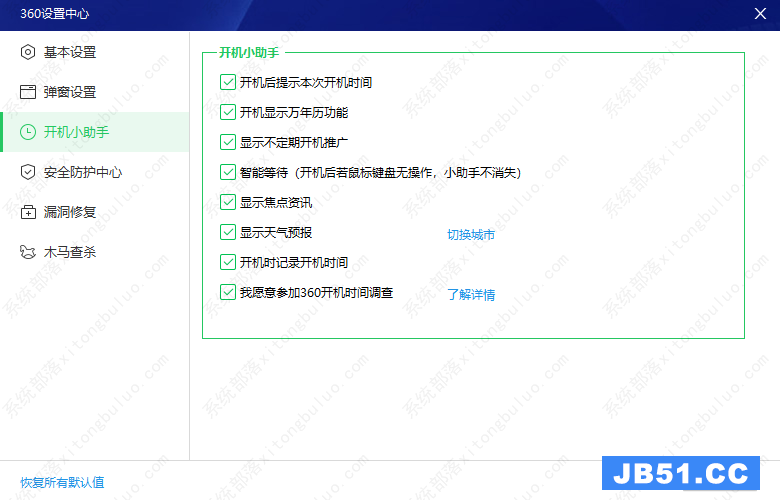Toggle the 开机显示万年历功能 checkbox

pyautogui.click(x=227, y=113)
